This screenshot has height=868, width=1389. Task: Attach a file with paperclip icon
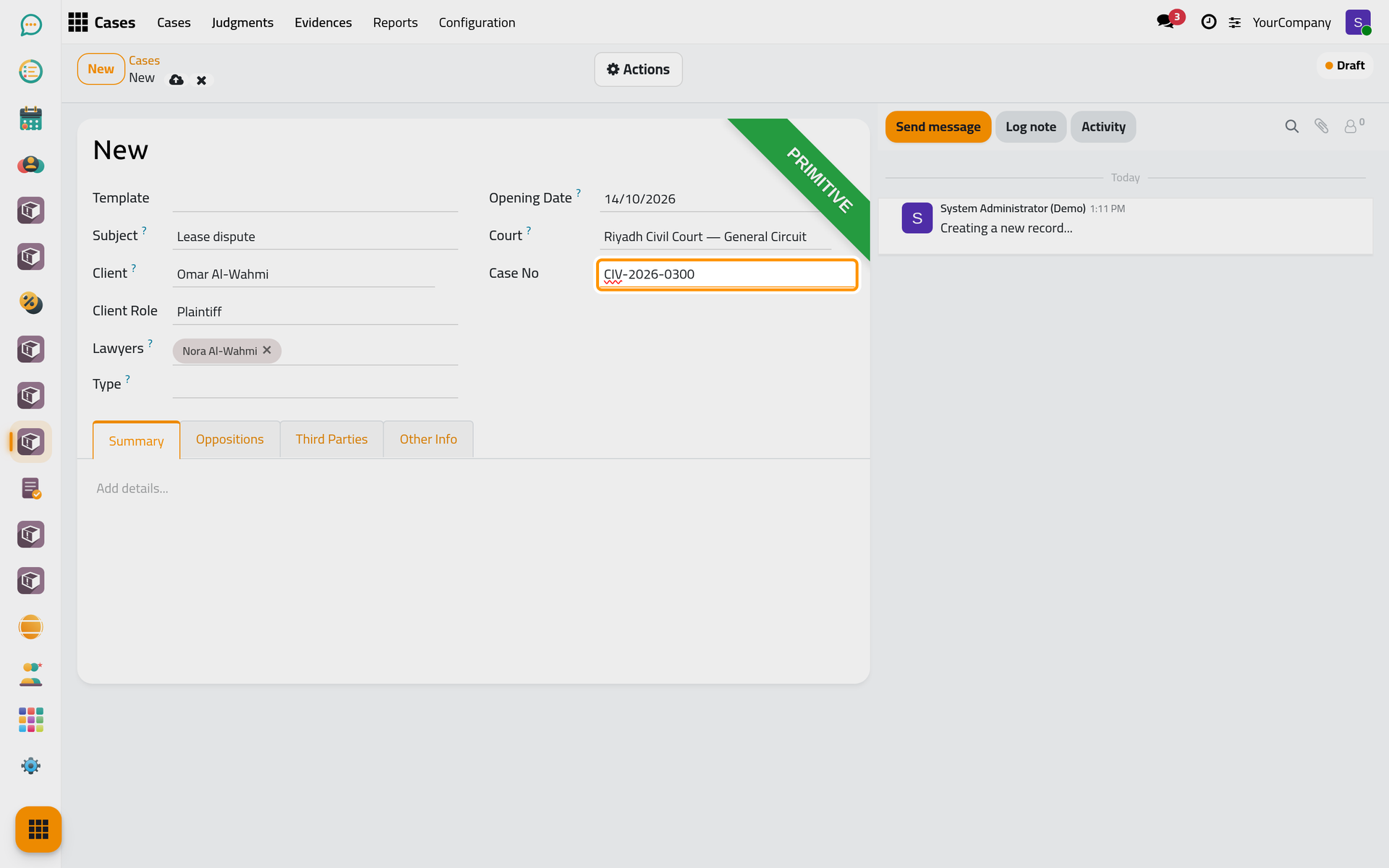(x=1321, y=127)
